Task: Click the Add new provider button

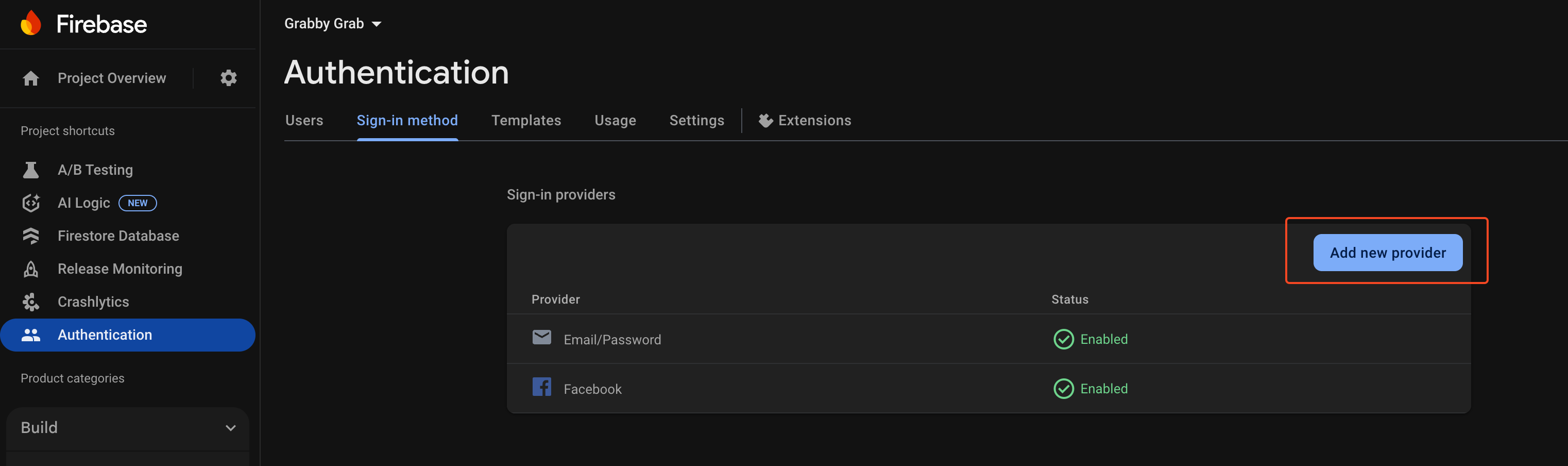Action: 1387,253
